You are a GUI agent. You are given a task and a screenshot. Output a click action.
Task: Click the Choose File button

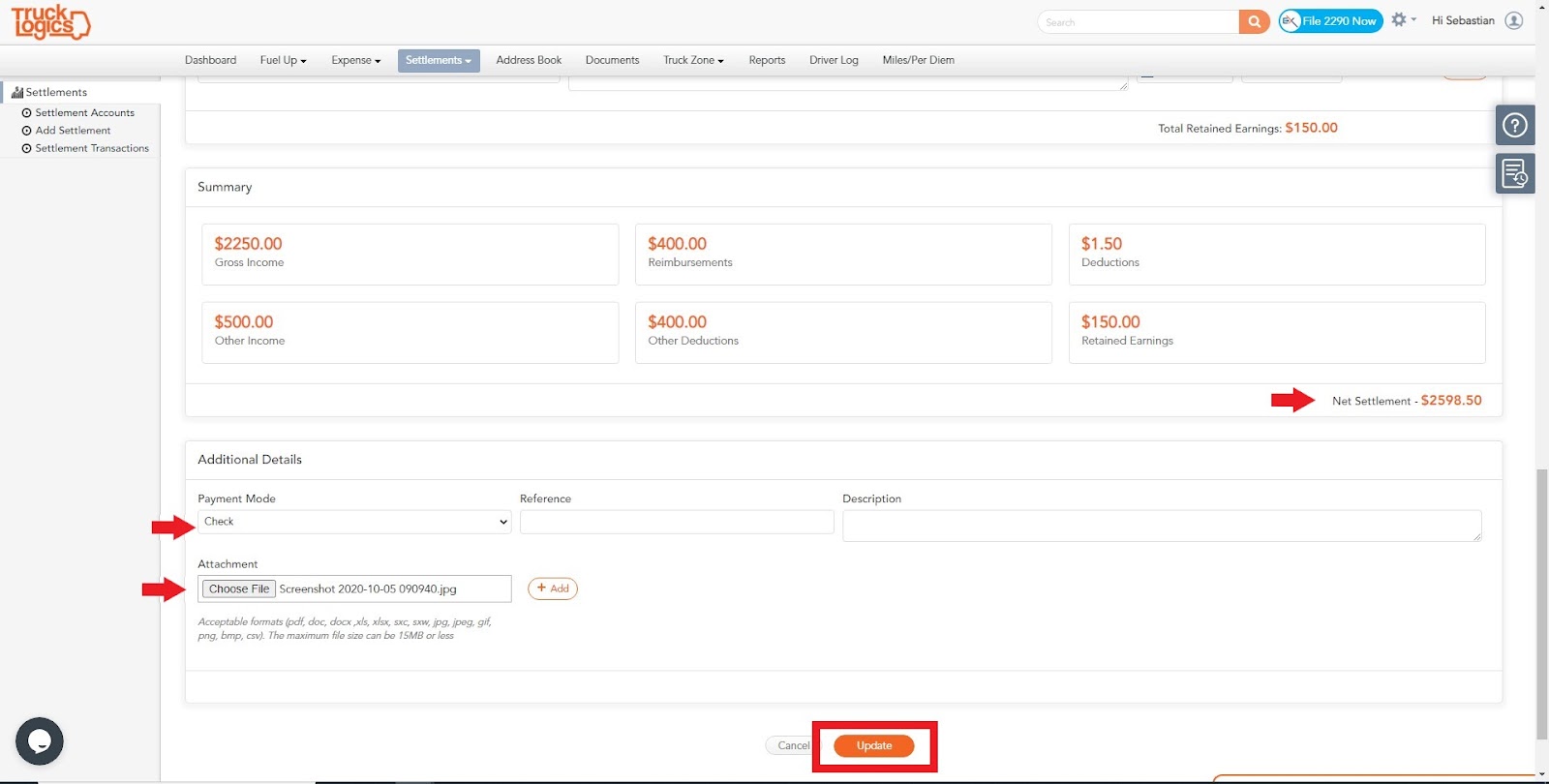click(x=239, y=588)
